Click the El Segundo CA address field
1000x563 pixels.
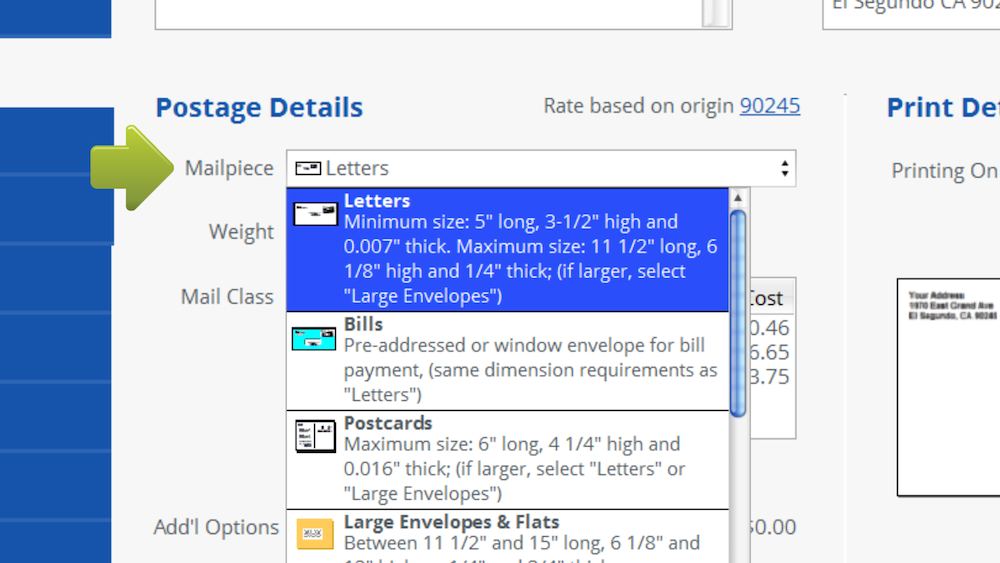point(910,13)
